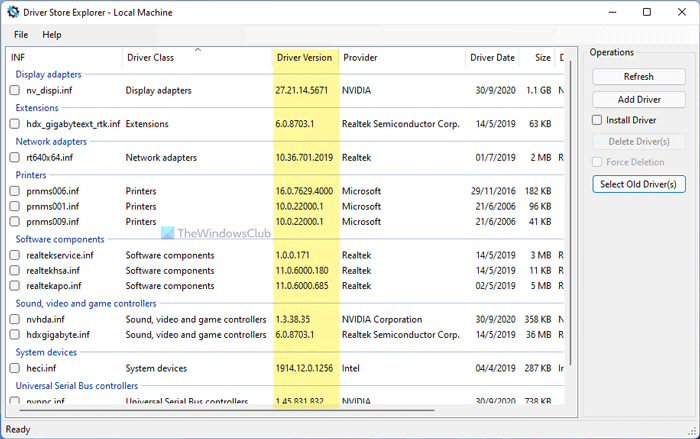Image resolution: width=700 pixels, height=439 pixels.
Task: Sort by Driver Version column header
Action: pos(305,57)
